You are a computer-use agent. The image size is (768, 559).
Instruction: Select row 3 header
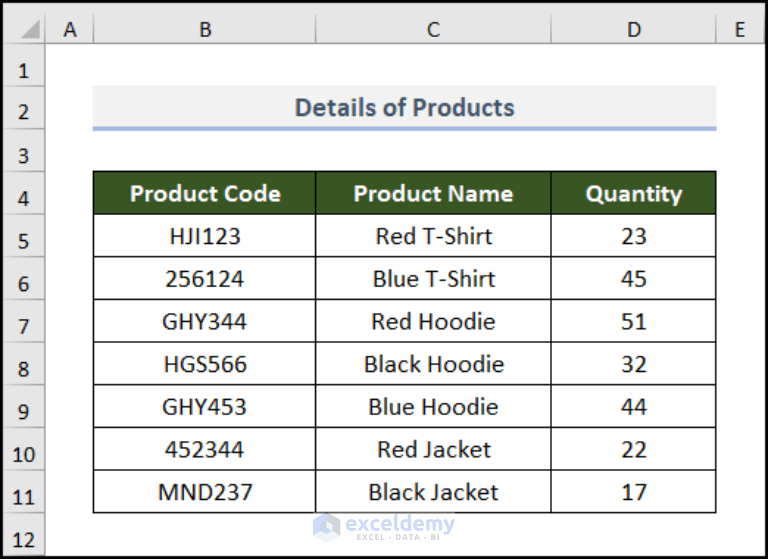[24, 151]
